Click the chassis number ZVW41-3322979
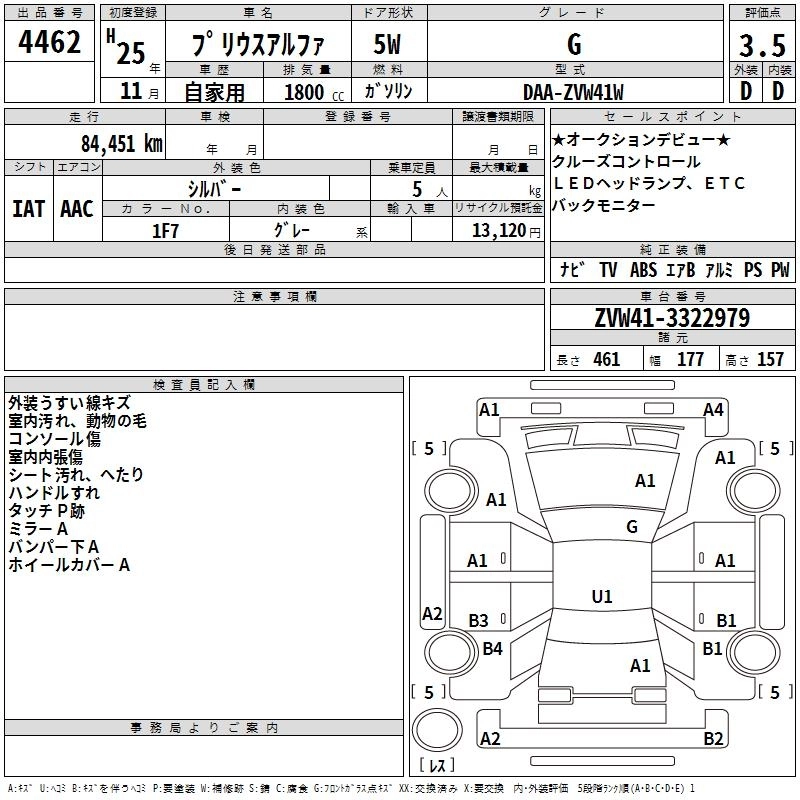 click(670, 318)
